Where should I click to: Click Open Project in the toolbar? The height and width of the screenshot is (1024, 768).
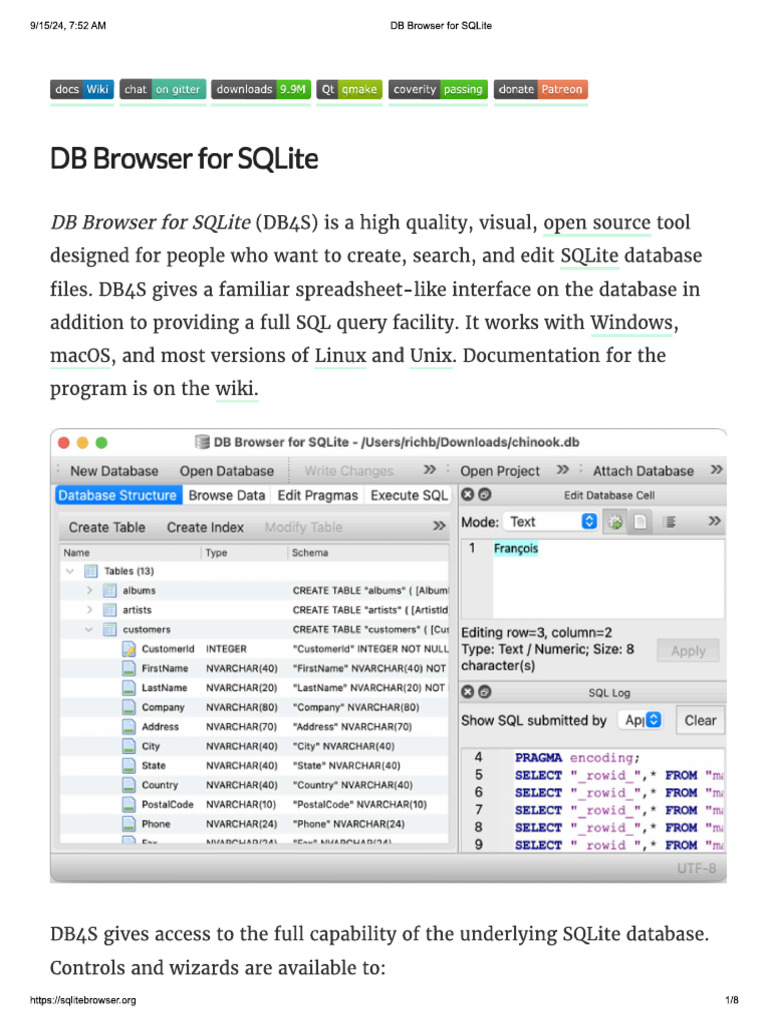coord(500,471)
